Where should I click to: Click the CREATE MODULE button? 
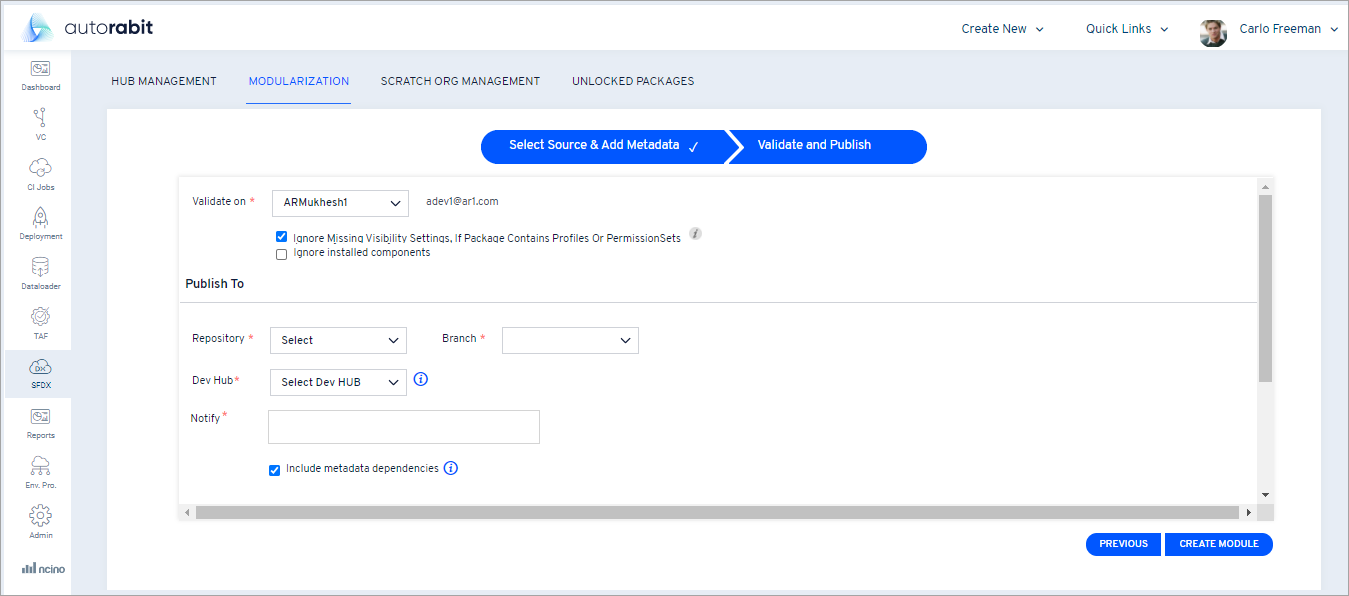[1218, 544]
